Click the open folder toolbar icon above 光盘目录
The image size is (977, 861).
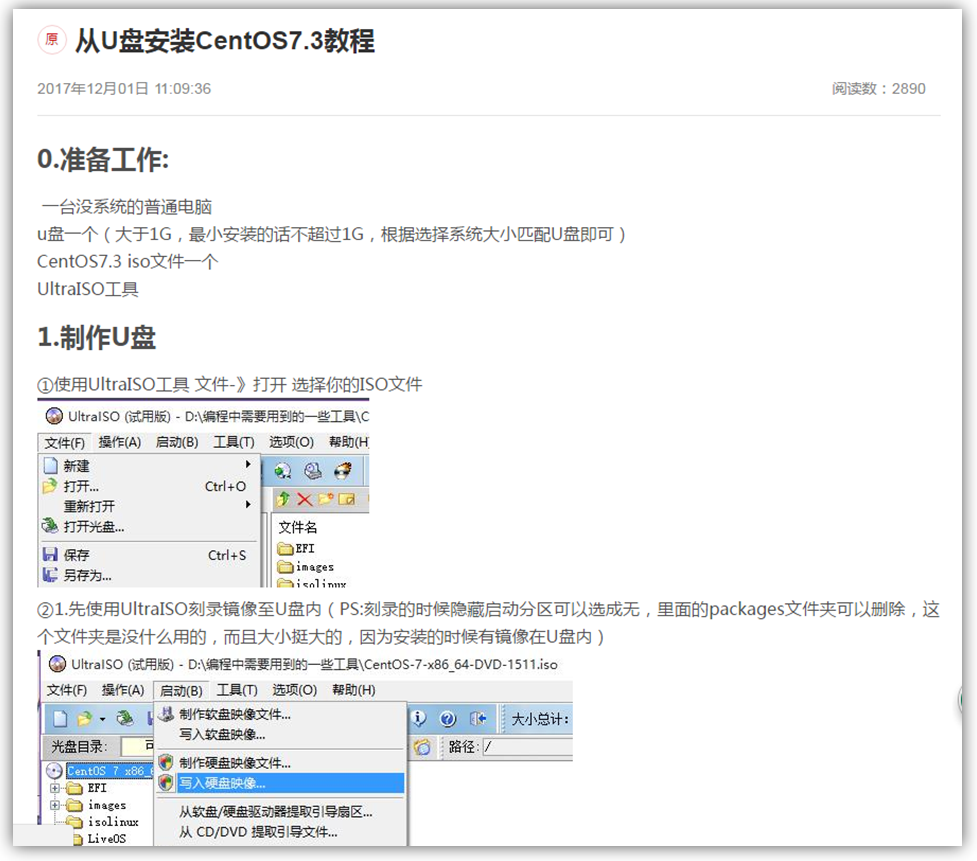(x=84, y=719)
